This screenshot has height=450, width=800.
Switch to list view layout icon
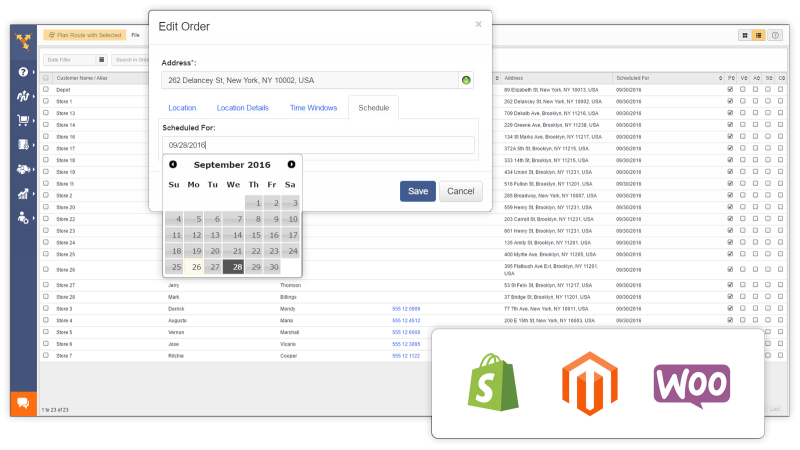pyautogui.click(x=758, y=35)
